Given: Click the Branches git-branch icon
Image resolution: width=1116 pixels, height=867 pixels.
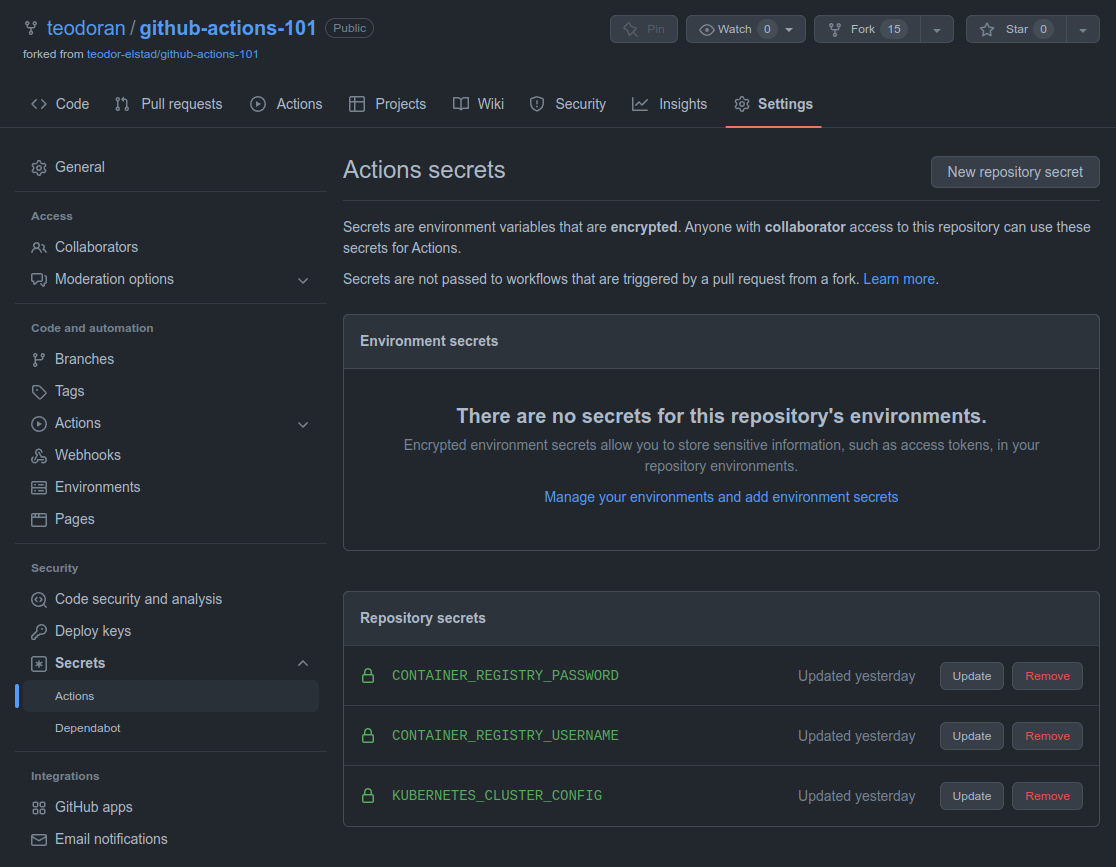Looking at the screenshot, I should pos(38,359).
